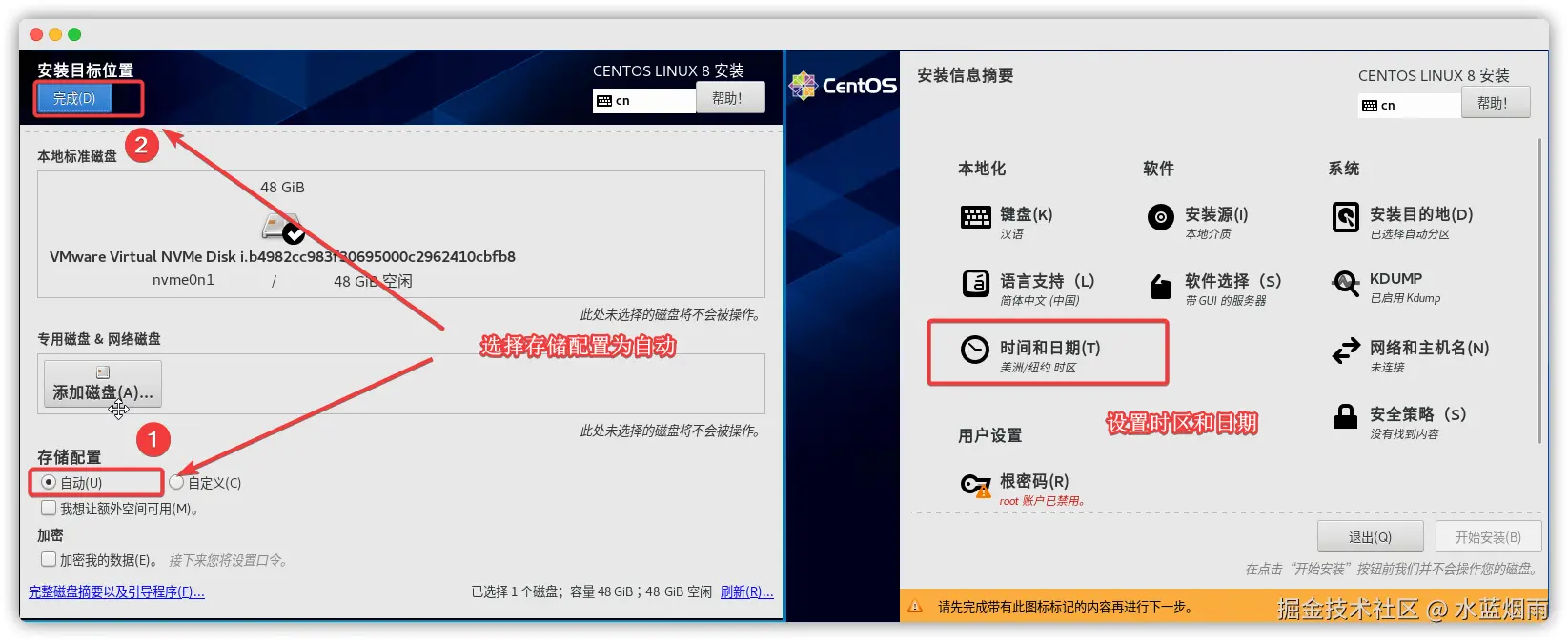Click the root 账户已禁用 warning text

tap(1042, 501)
